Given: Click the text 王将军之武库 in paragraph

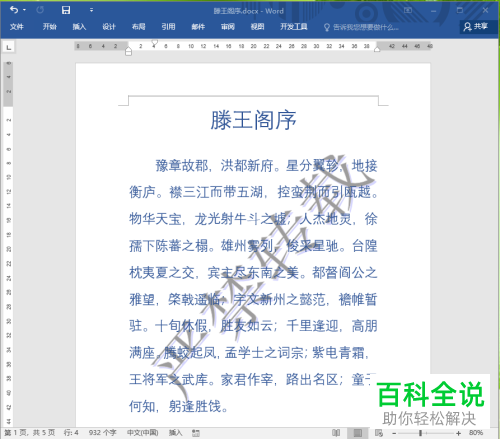Looking at the screenshot, I should tap(168, 379).
